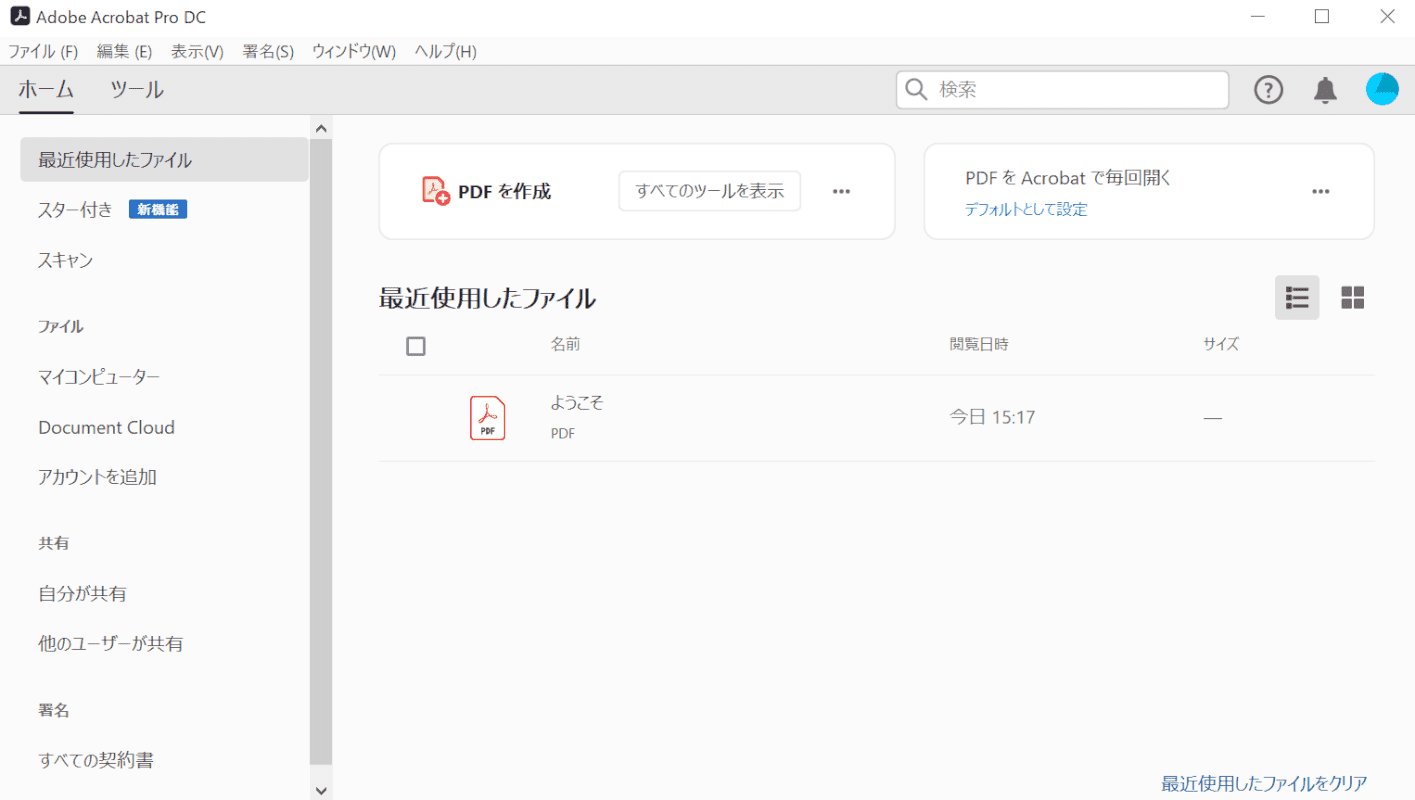
Task: Open the 署名(S) menu
Action: click(x=268, y=51)
